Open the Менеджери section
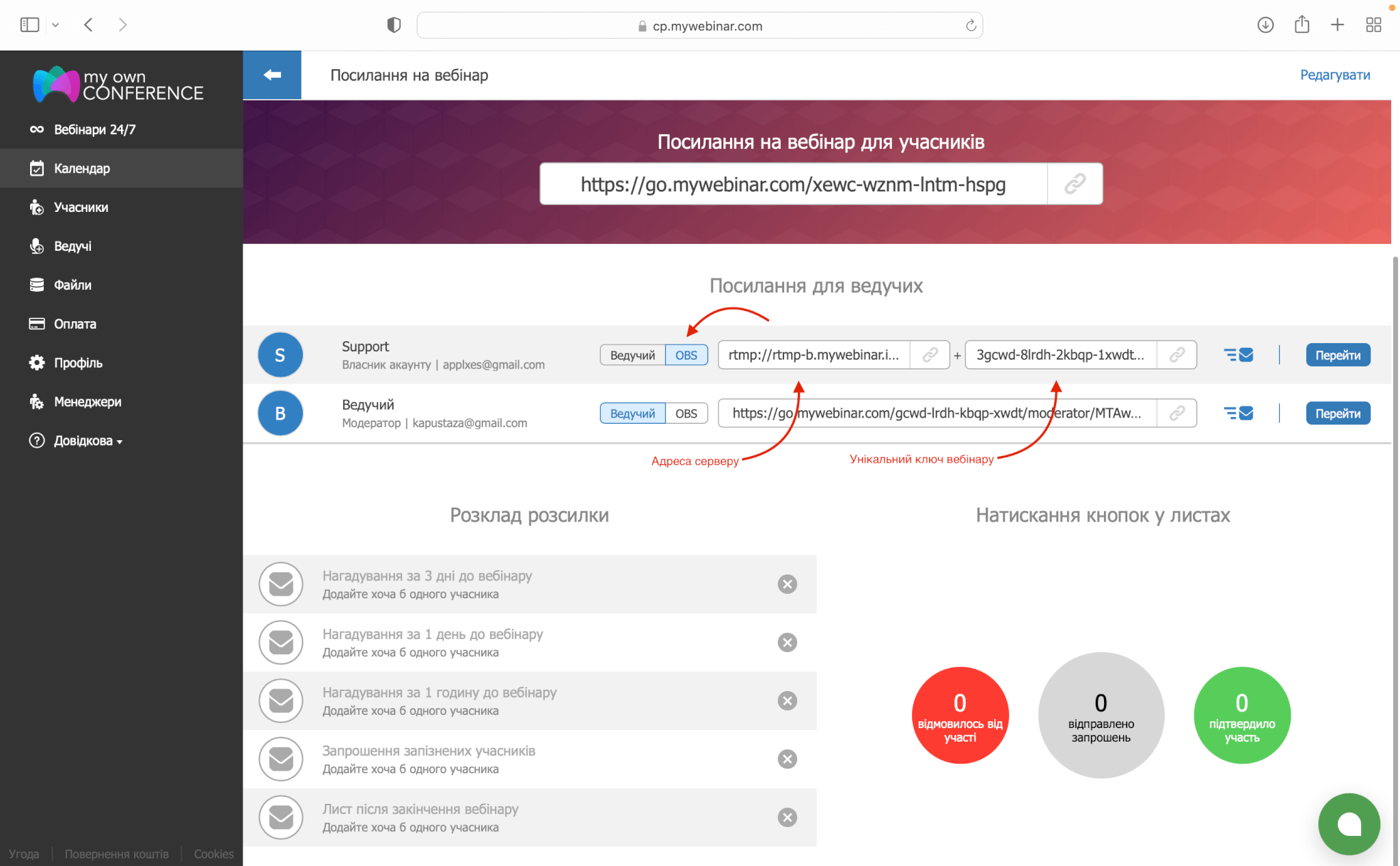This screenshot has width=1400, height=866. tap(38, 402)
